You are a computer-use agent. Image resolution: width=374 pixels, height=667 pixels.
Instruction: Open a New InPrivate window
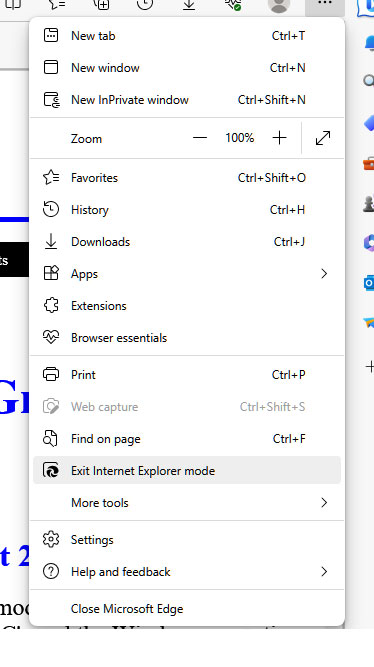(x=187, y=100)
